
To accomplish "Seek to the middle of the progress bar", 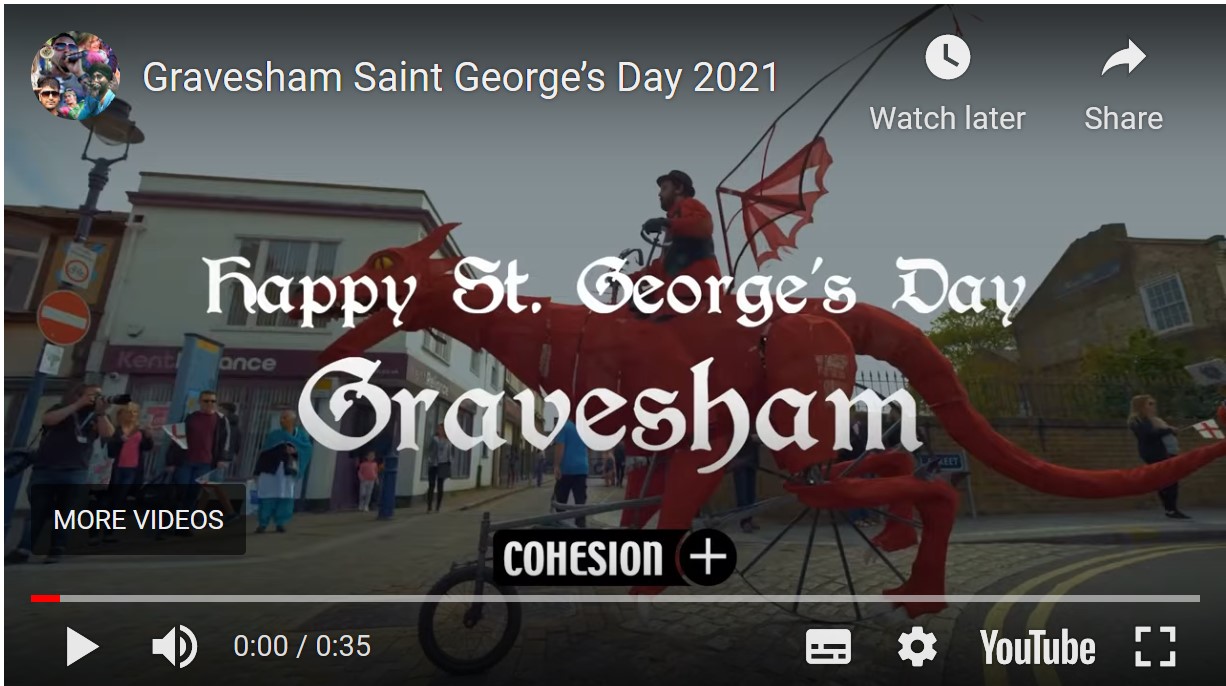I will 615,599.
